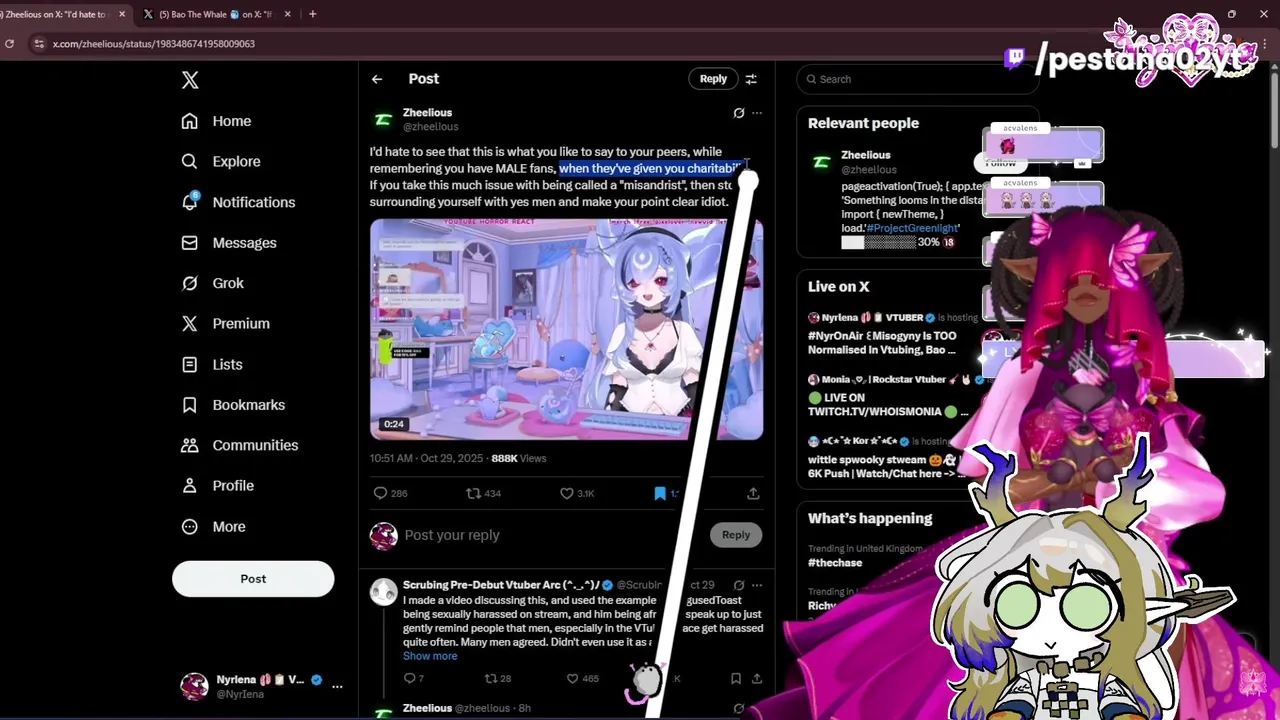
Task: Click Scrubing Pre-Debut Vtuber Arc avatar
Action: pos(383,592)
